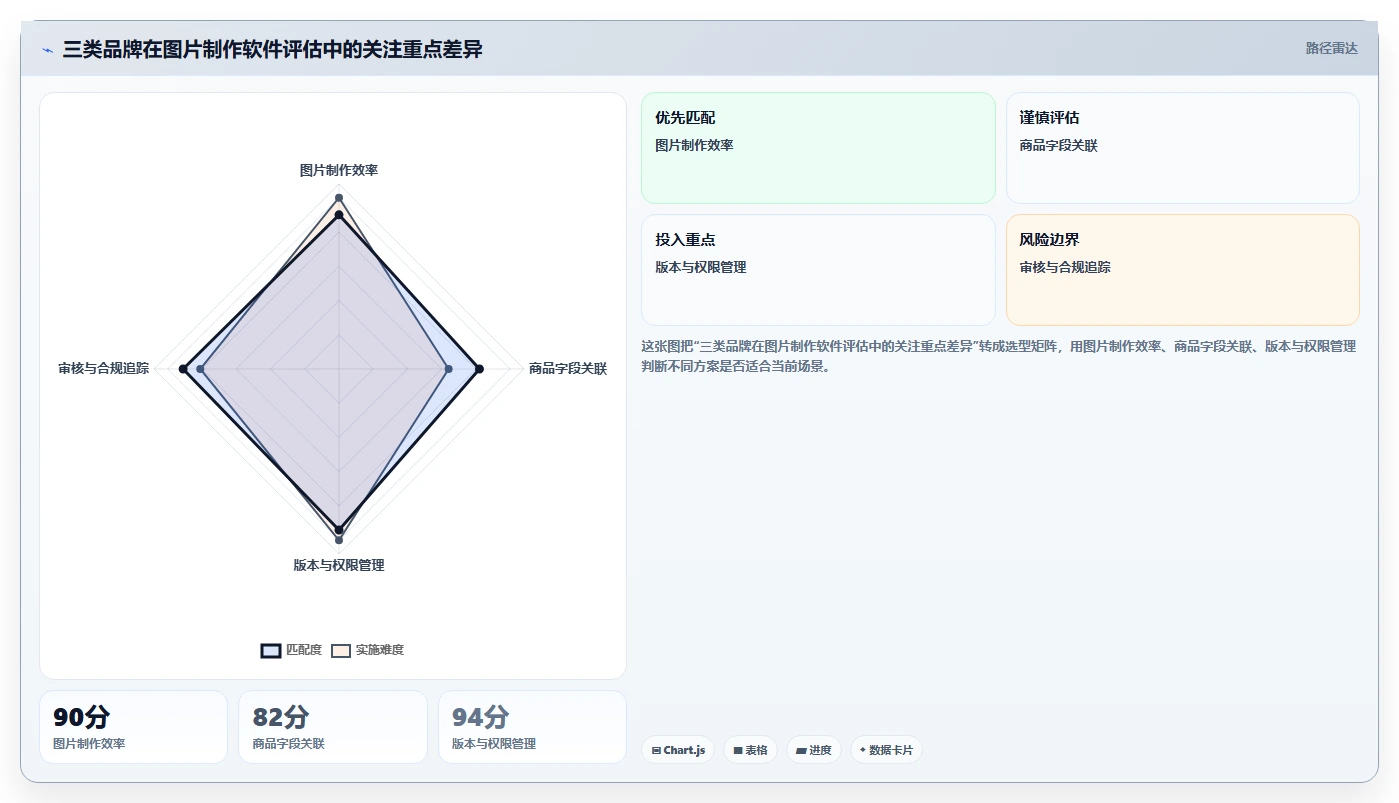Screen dimensions: 1399x803
Task: Click the 82分 商品字段关联 score card
Action: click(x=333, y=727)
